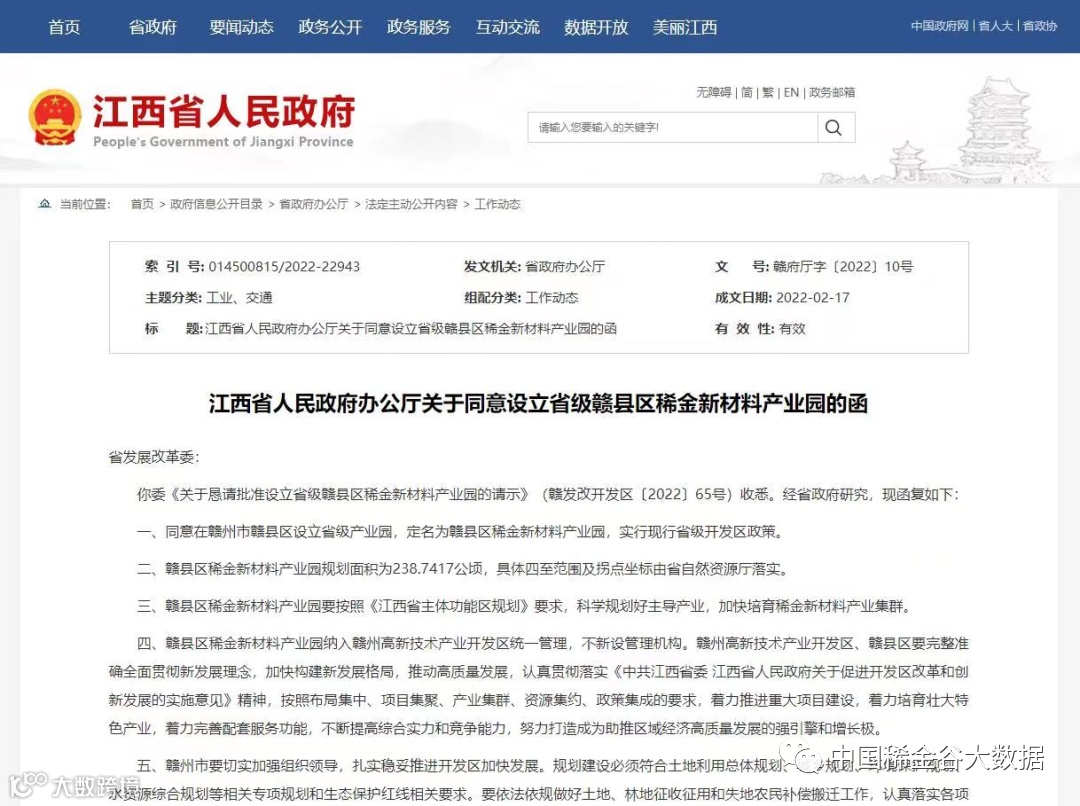This screenshot has height=806, width=1080.
Task: Click the 江西省人民政府 site title
Action: pos(224,111)
